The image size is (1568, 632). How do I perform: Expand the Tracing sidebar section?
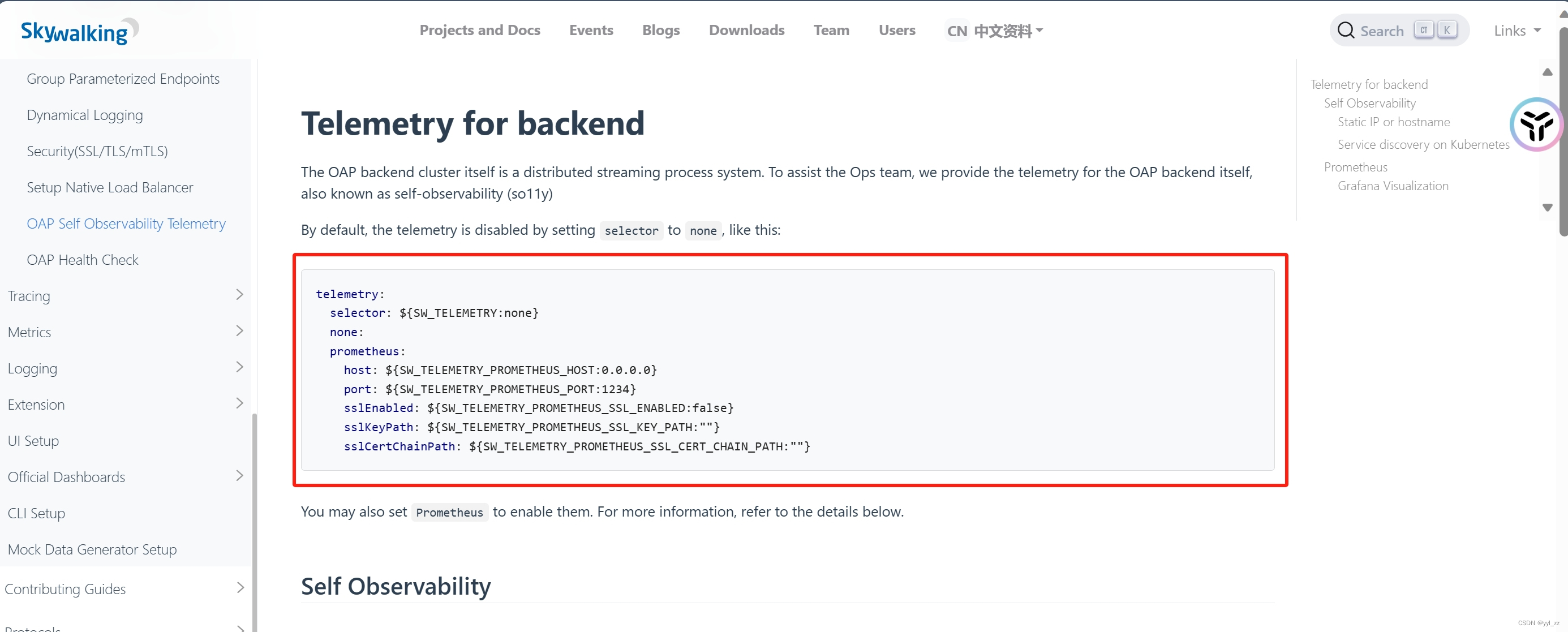[239, 295]
